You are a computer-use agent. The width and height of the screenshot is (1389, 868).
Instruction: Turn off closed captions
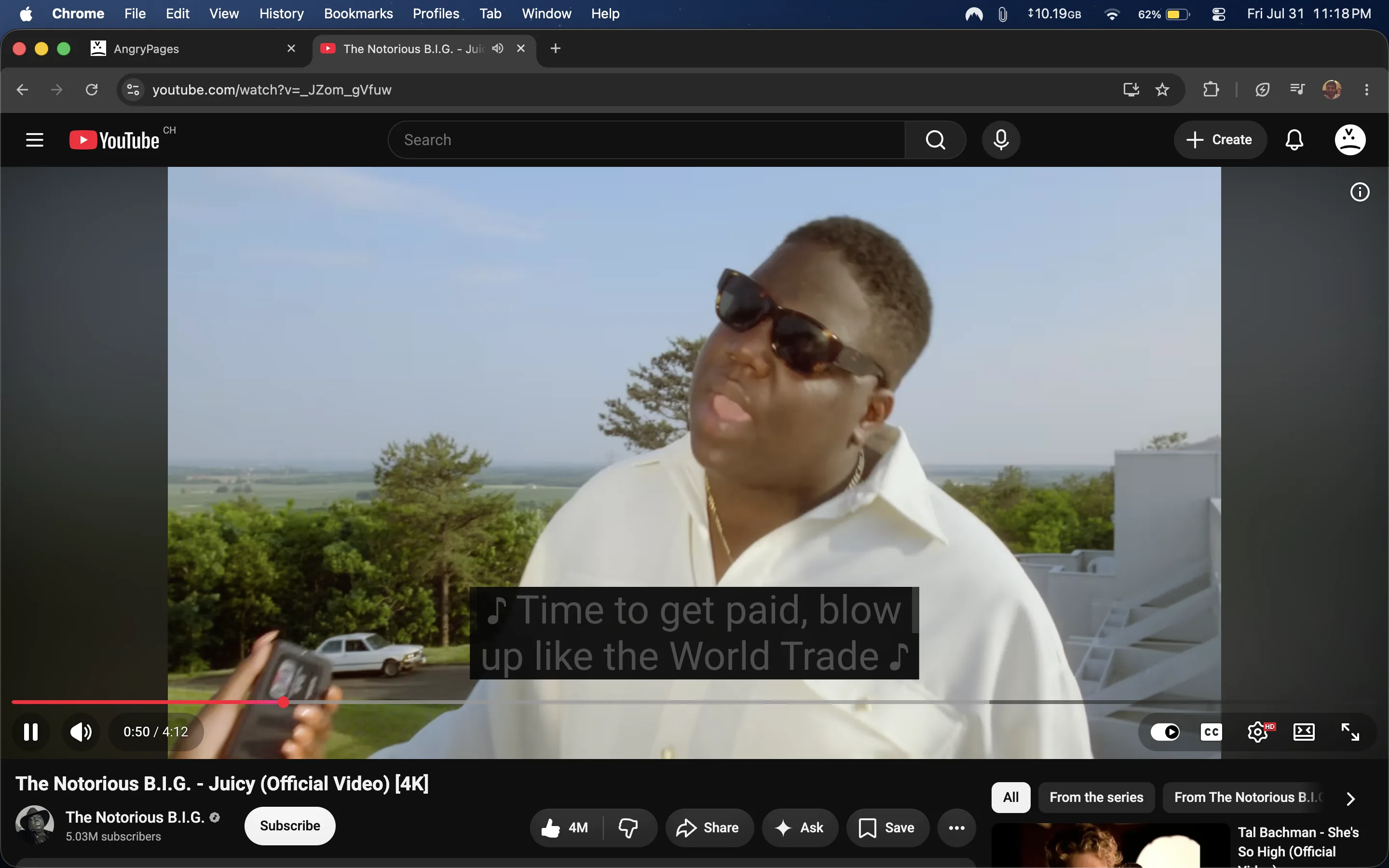click(x=1212, y=732)
